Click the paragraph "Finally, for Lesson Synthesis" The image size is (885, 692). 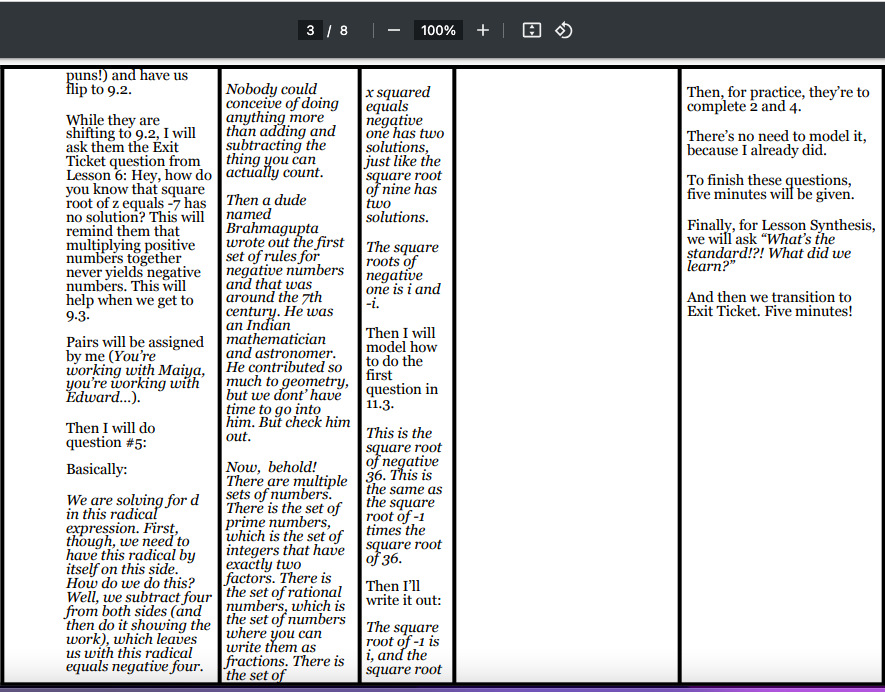point(781,246)
